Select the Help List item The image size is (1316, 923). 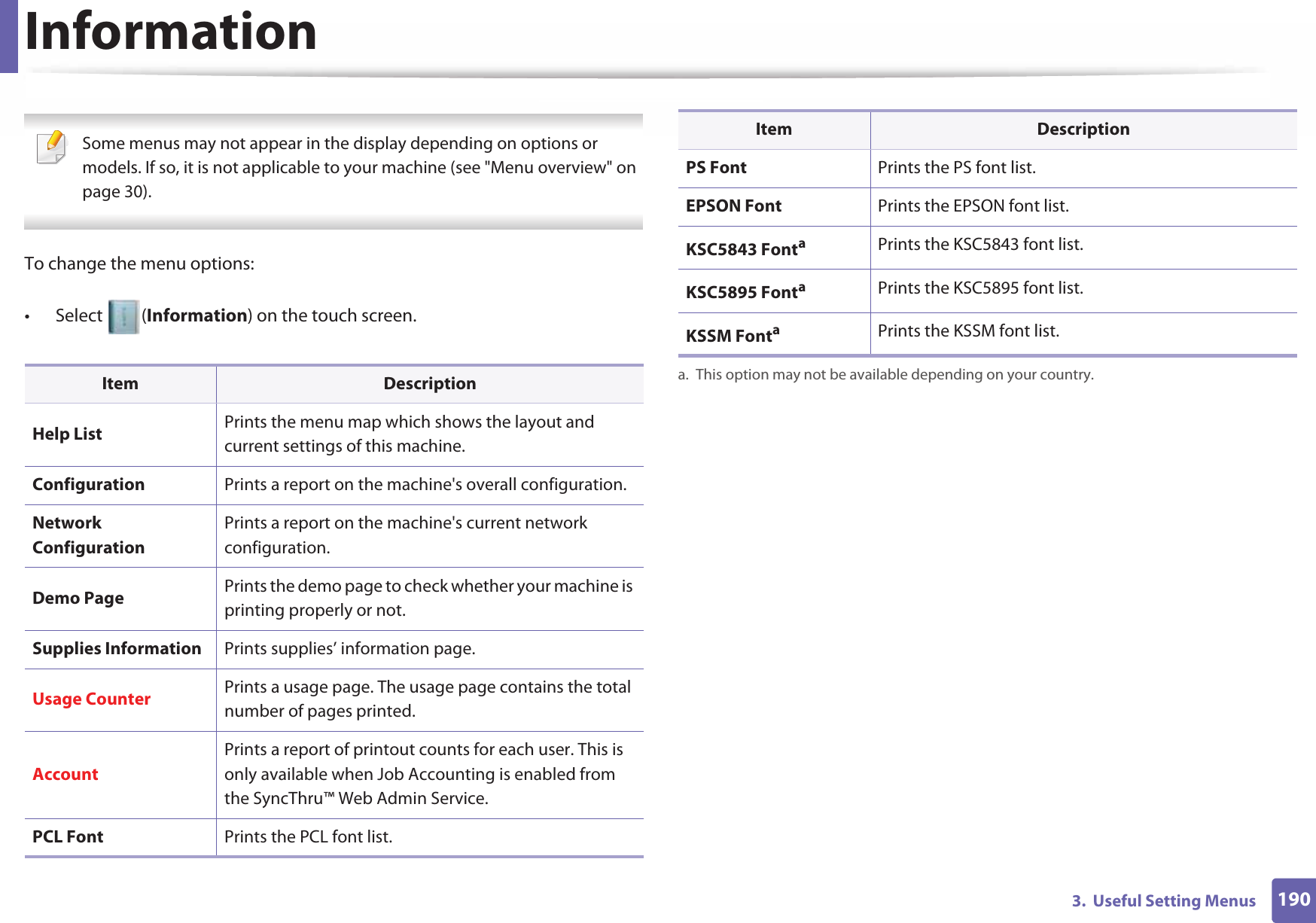coord(67,434)
